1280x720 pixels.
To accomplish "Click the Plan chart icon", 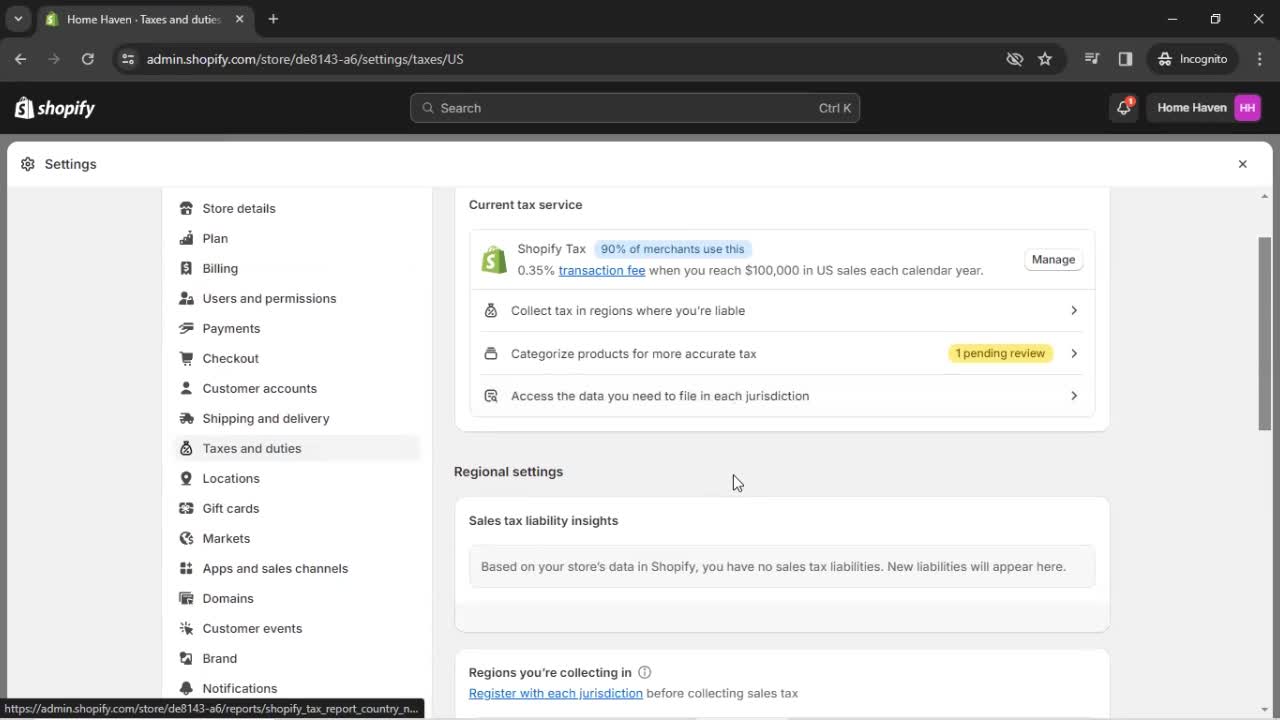I will coord(186,238).
